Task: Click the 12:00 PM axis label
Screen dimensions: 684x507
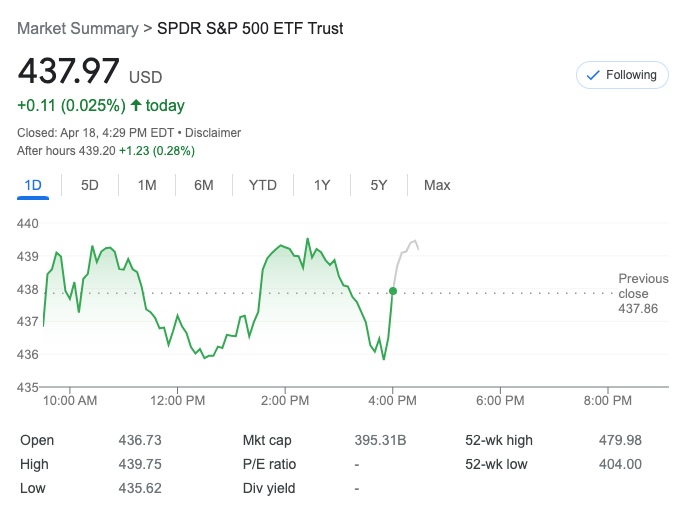Action: point(178,400)
